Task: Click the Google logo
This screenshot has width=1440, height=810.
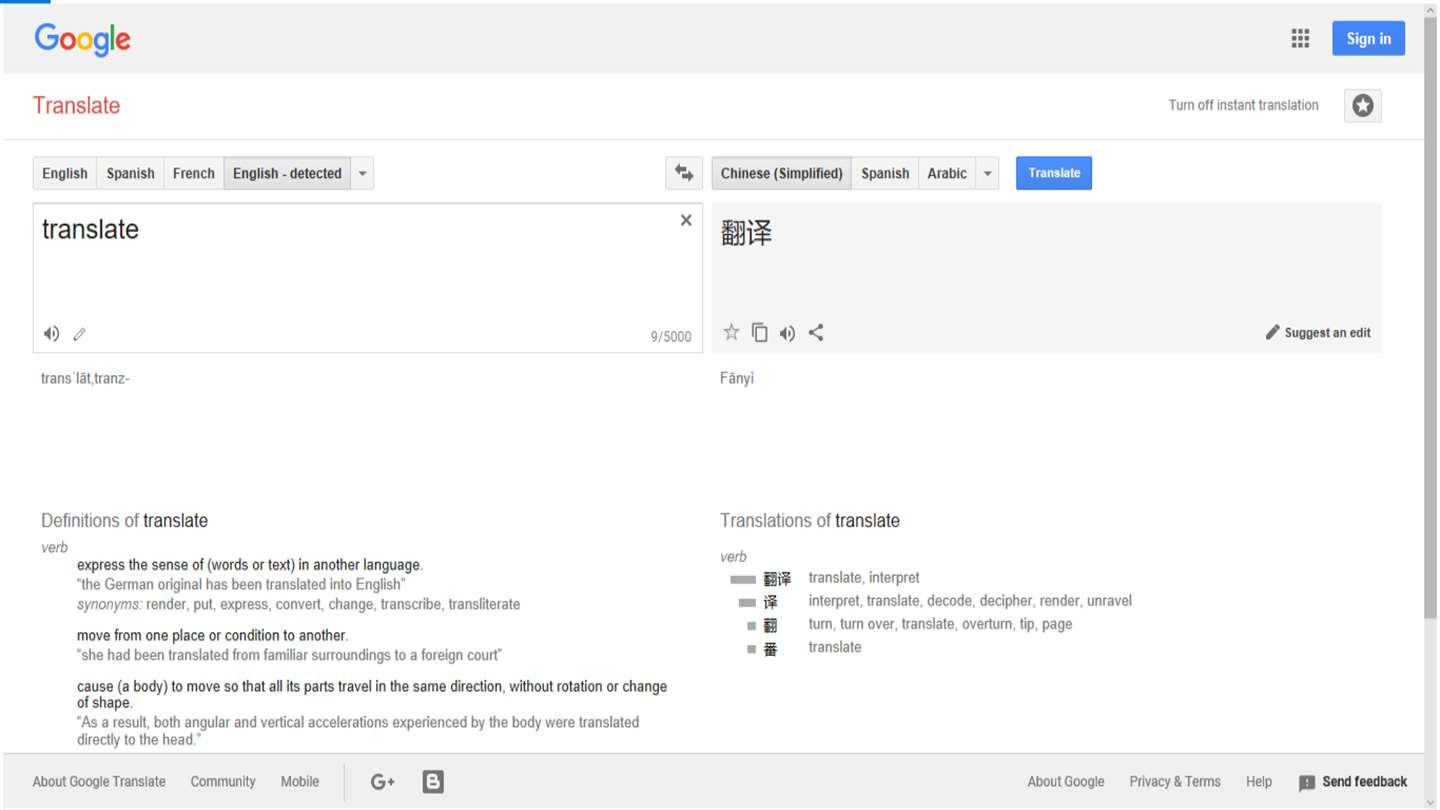Action: coord(82,40)
